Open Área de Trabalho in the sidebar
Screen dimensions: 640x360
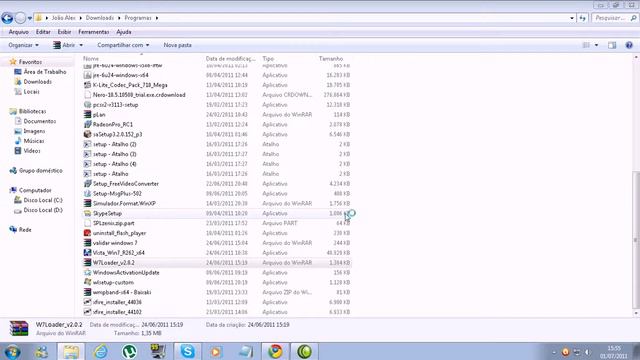click(x=44, y=72)
